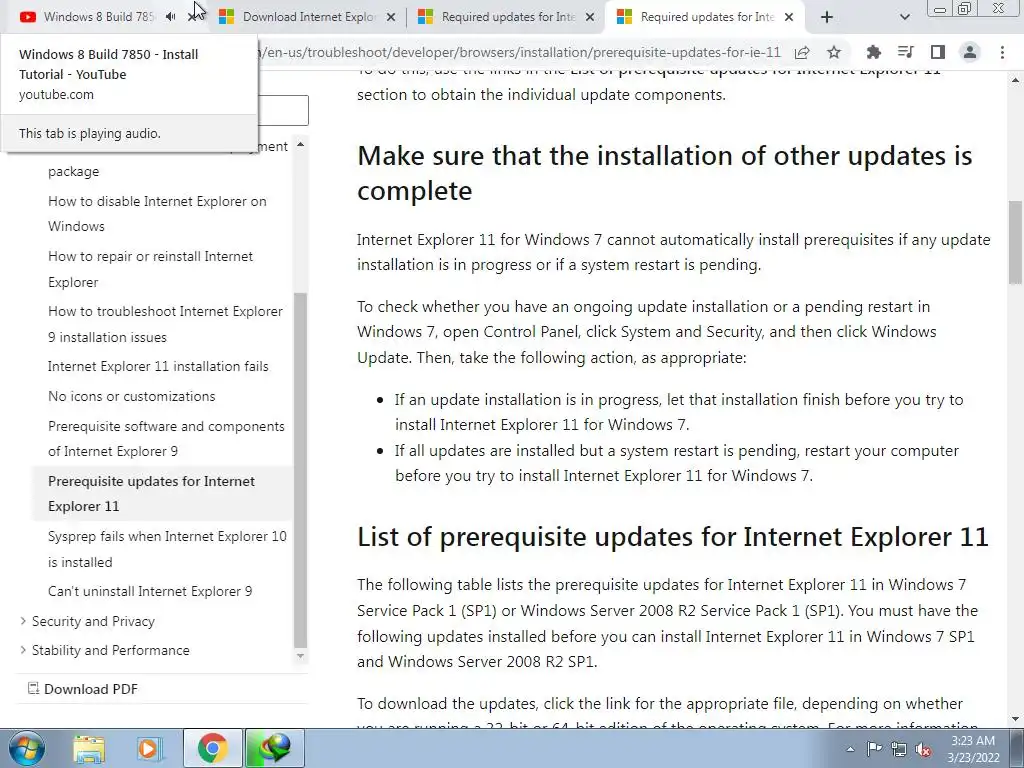Click heading Make sure that the installation
This screenshot has width=1024, height=768.
click(665, 173)
